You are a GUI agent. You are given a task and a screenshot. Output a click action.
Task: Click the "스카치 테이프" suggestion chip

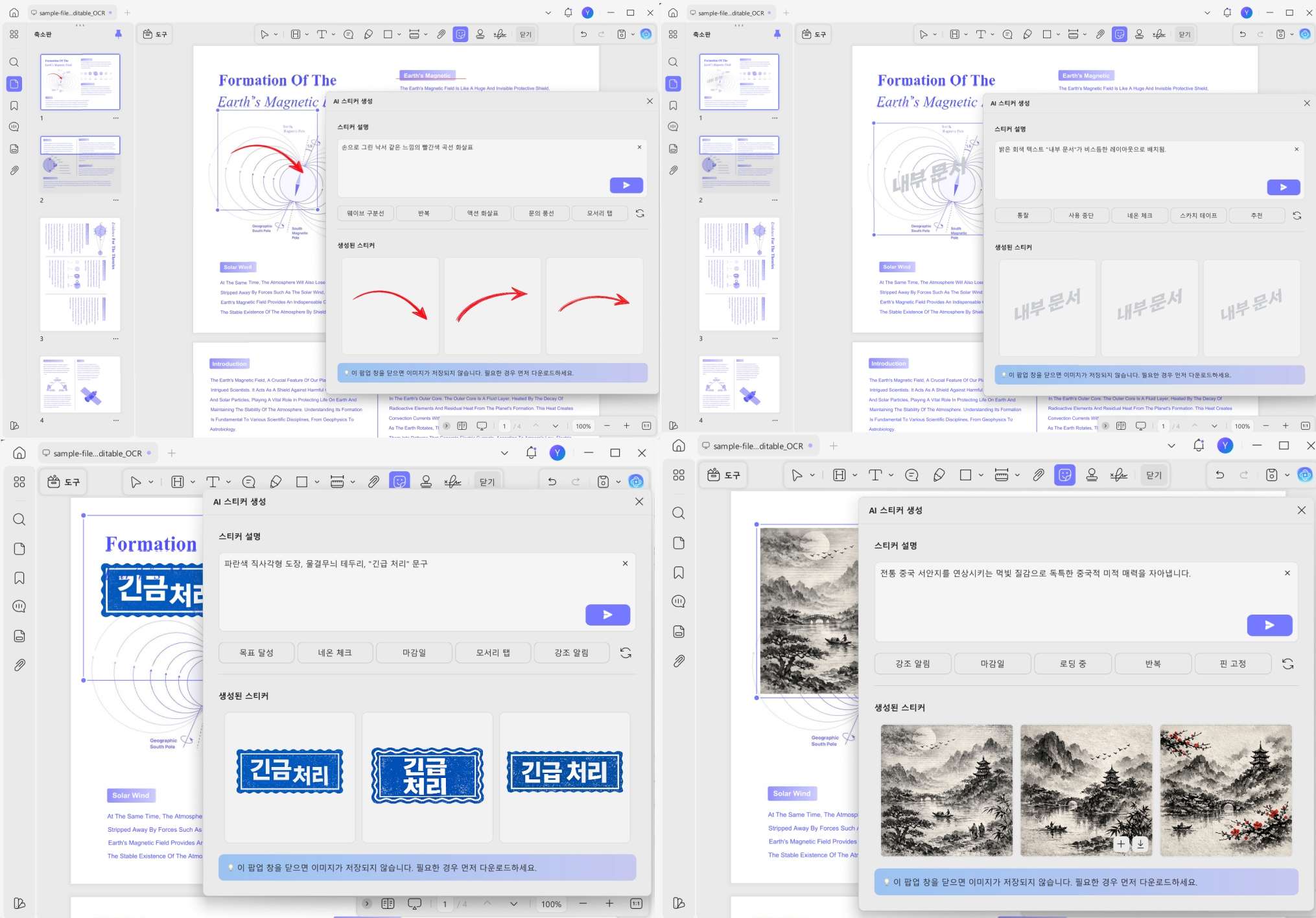point(1198,216)
